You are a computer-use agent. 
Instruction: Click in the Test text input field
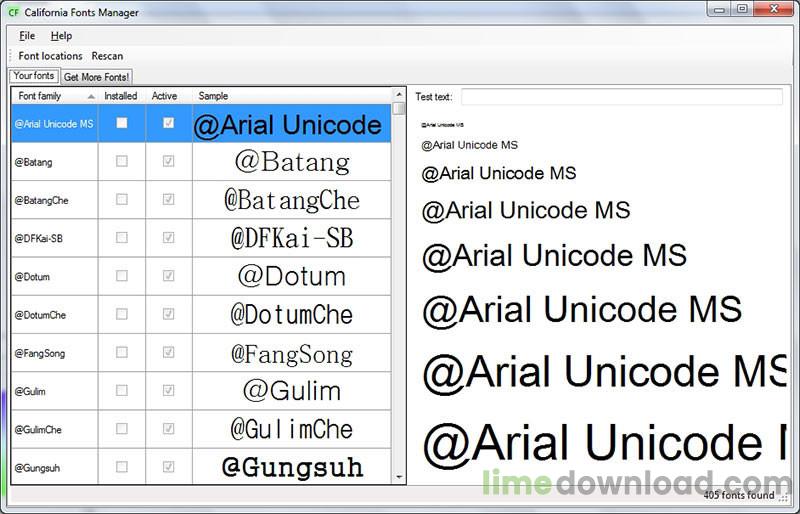(x=621, y=96)
